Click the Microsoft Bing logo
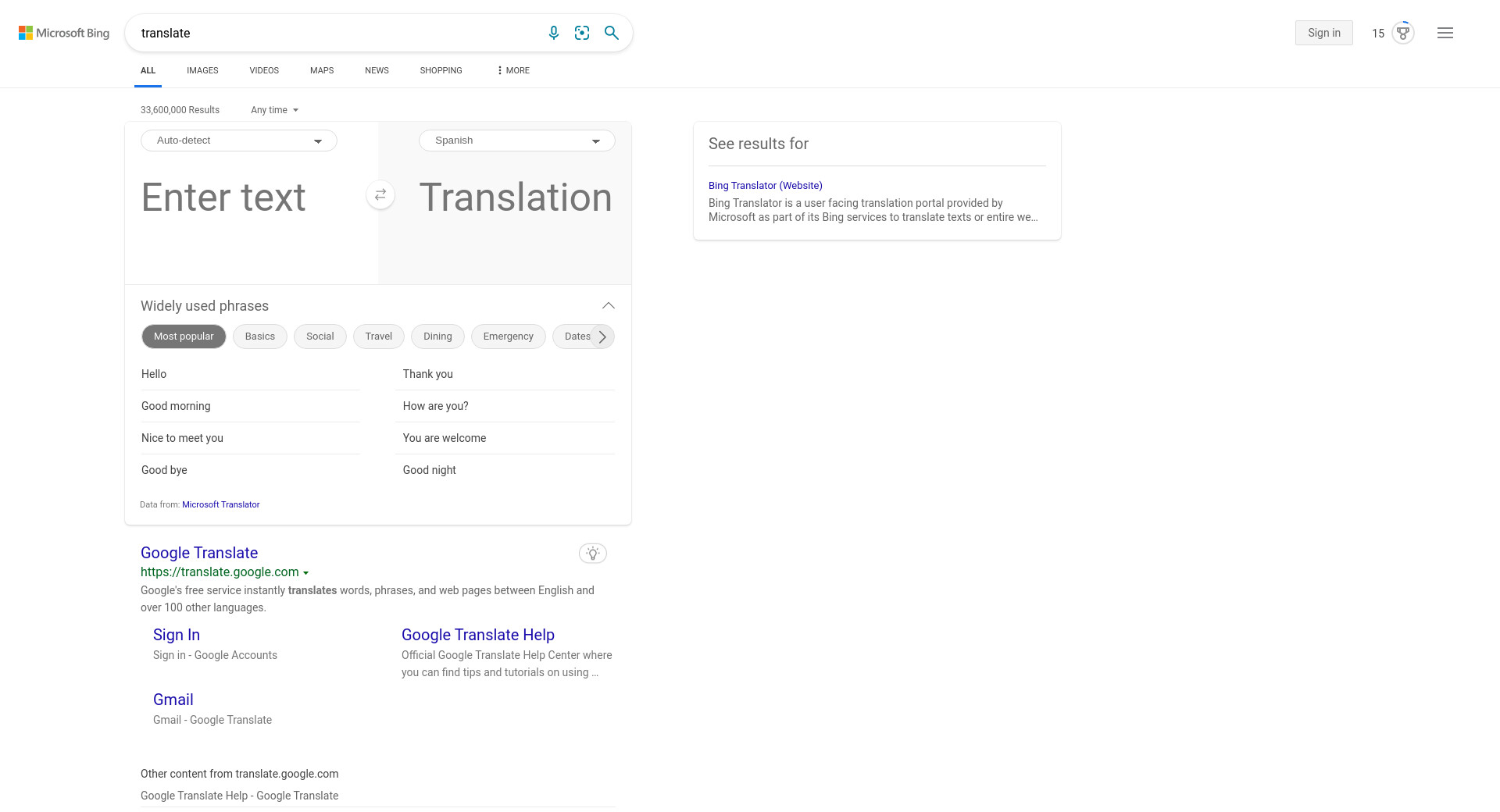The image size is (1500, 812). click(64, 33)
